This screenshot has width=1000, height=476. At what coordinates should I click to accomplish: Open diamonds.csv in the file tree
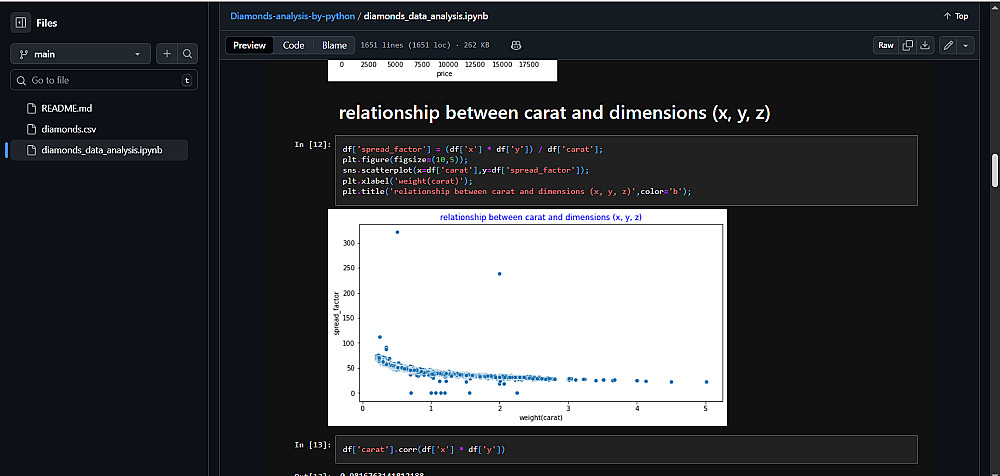pyautogui.click(x=69, y=129)
